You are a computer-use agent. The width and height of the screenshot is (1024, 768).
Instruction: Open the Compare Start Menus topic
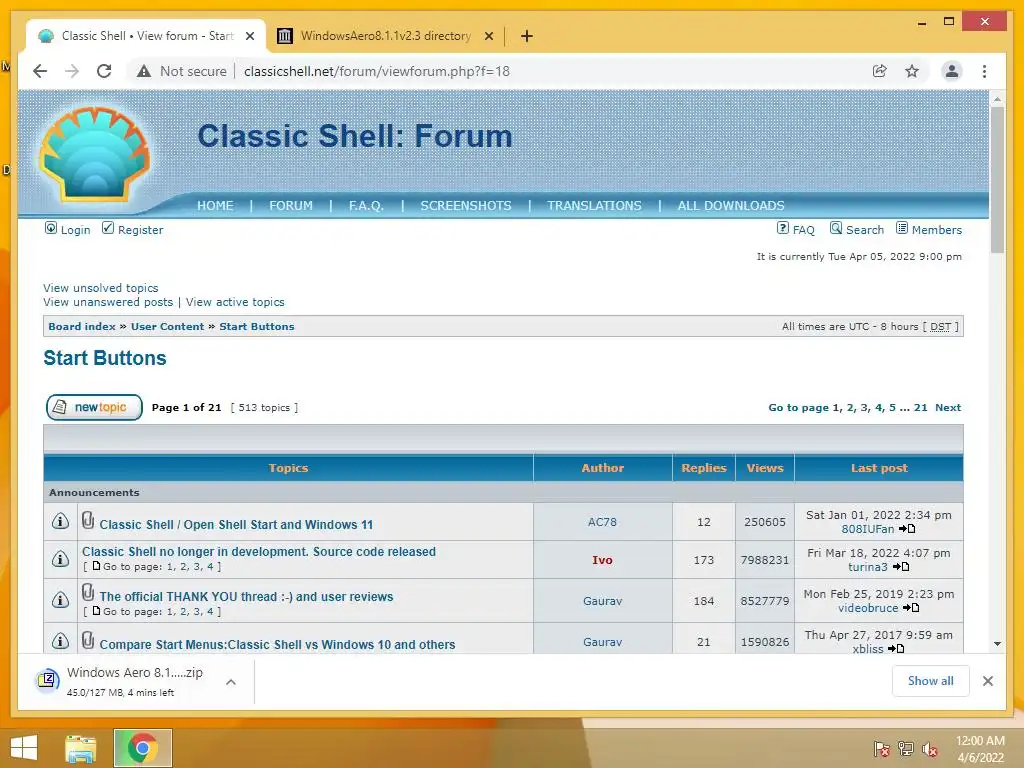point(277,645)
